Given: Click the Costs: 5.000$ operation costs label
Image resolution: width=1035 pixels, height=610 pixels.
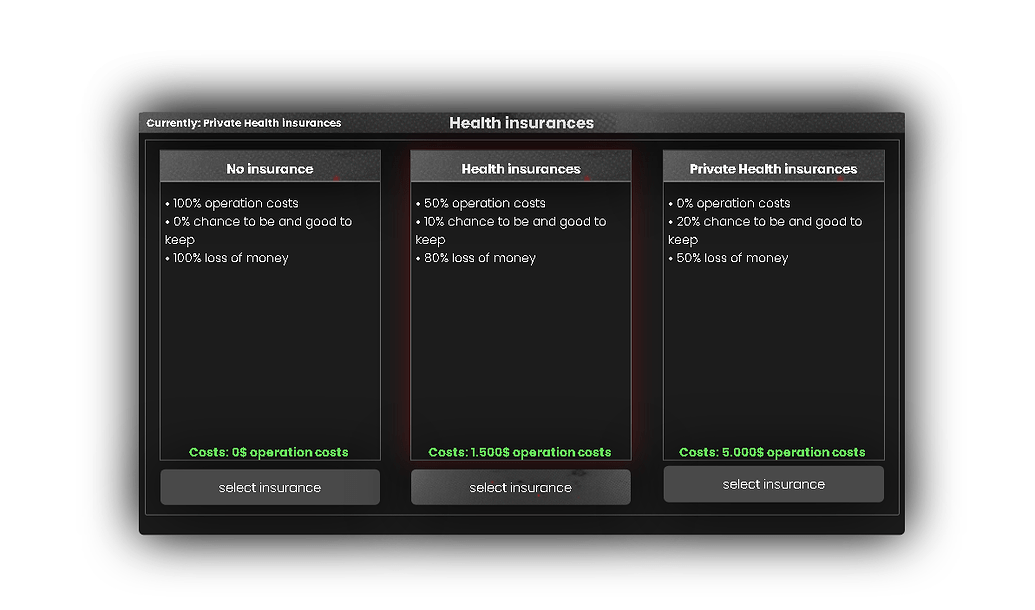Looking at the screenshot, I should (773, 452).
